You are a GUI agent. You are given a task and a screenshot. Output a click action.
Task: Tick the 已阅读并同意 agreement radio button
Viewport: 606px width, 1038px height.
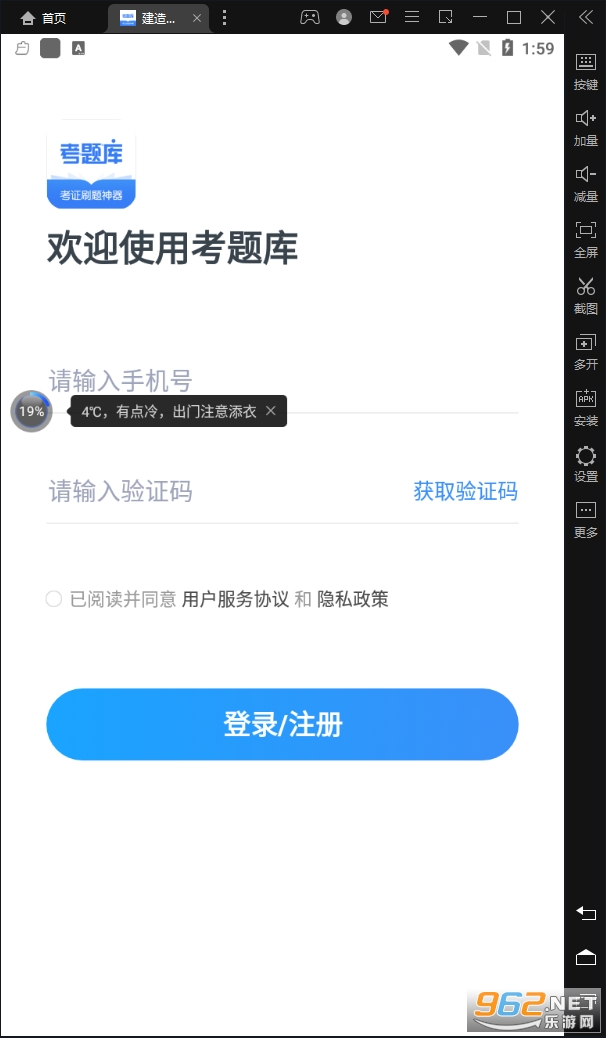[54, 599]
